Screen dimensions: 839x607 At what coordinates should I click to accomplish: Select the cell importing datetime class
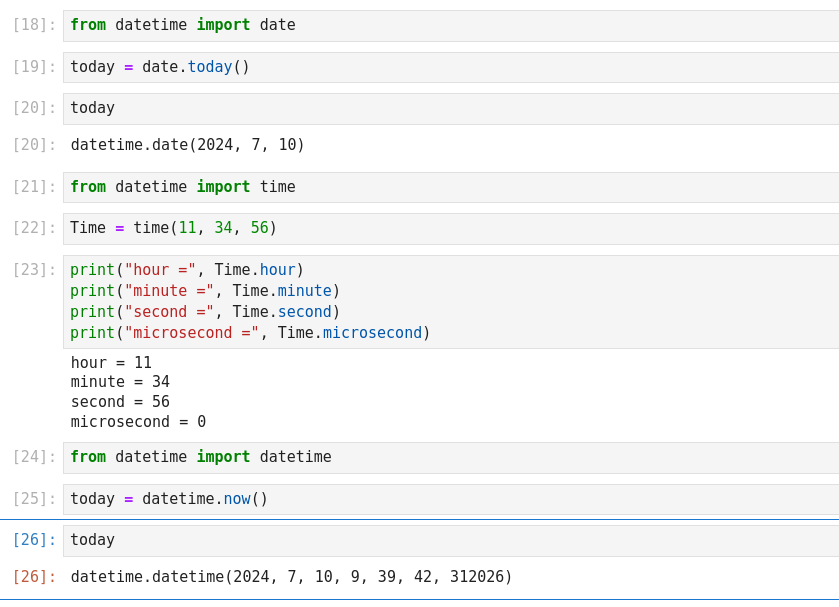pos(450,457)
